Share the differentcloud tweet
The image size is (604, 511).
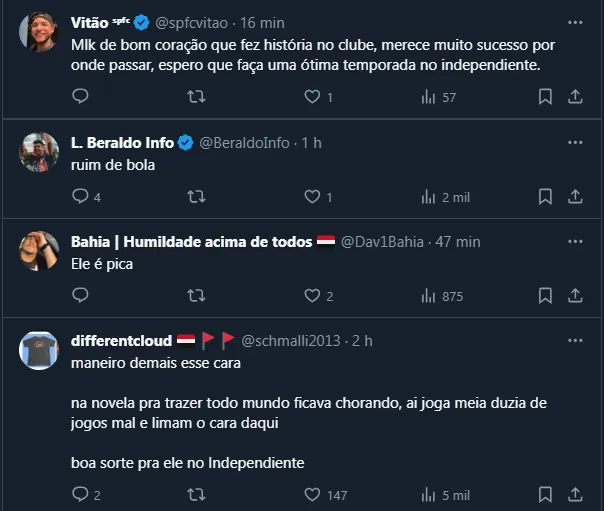[x=575, y=494]
